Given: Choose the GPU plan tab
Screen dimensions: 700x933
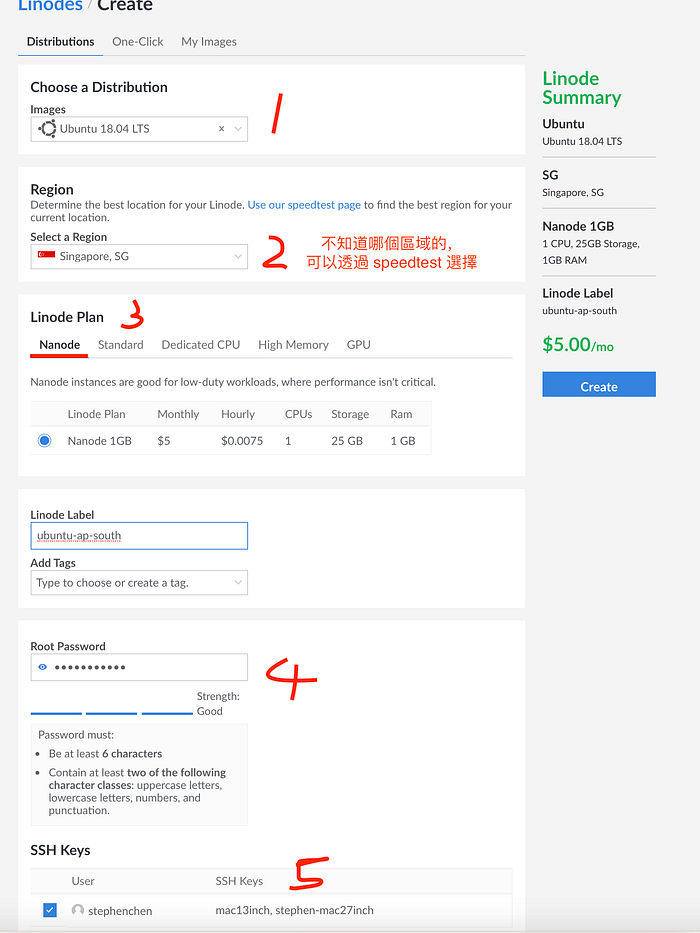Looking at the screenshot, I should tap(358, 345).
